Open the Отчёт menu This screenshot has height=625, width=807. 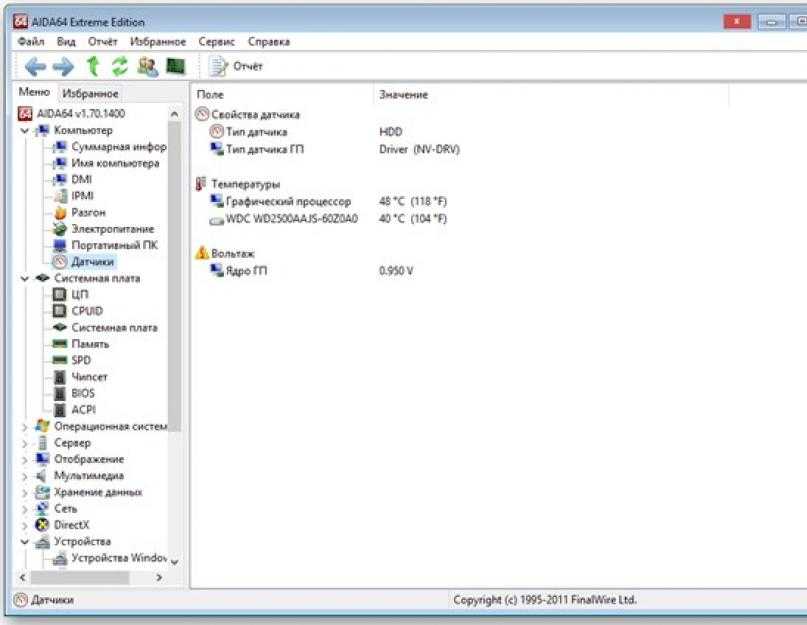102,42
